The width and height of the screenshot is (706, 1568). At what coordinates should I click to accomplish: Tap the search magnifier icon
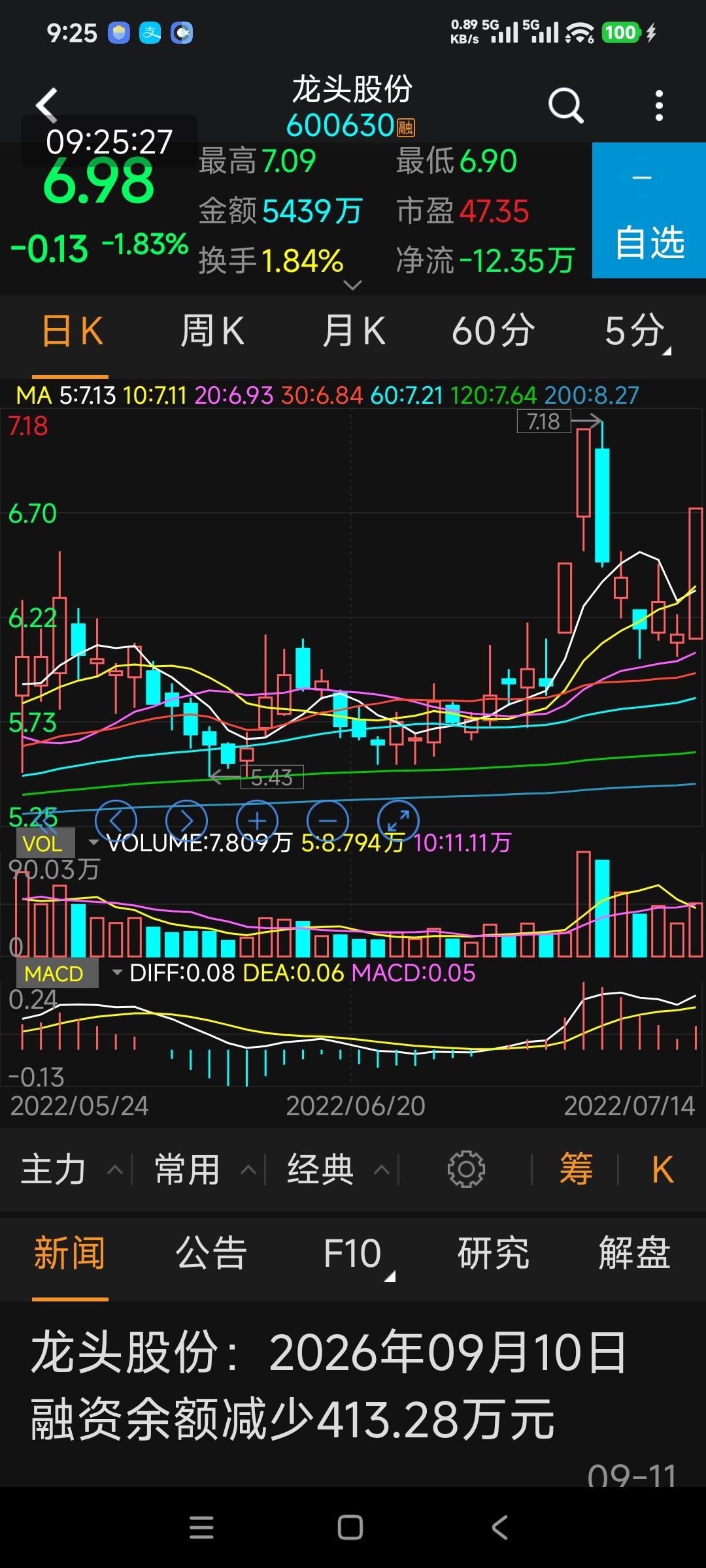coord(565,105)
